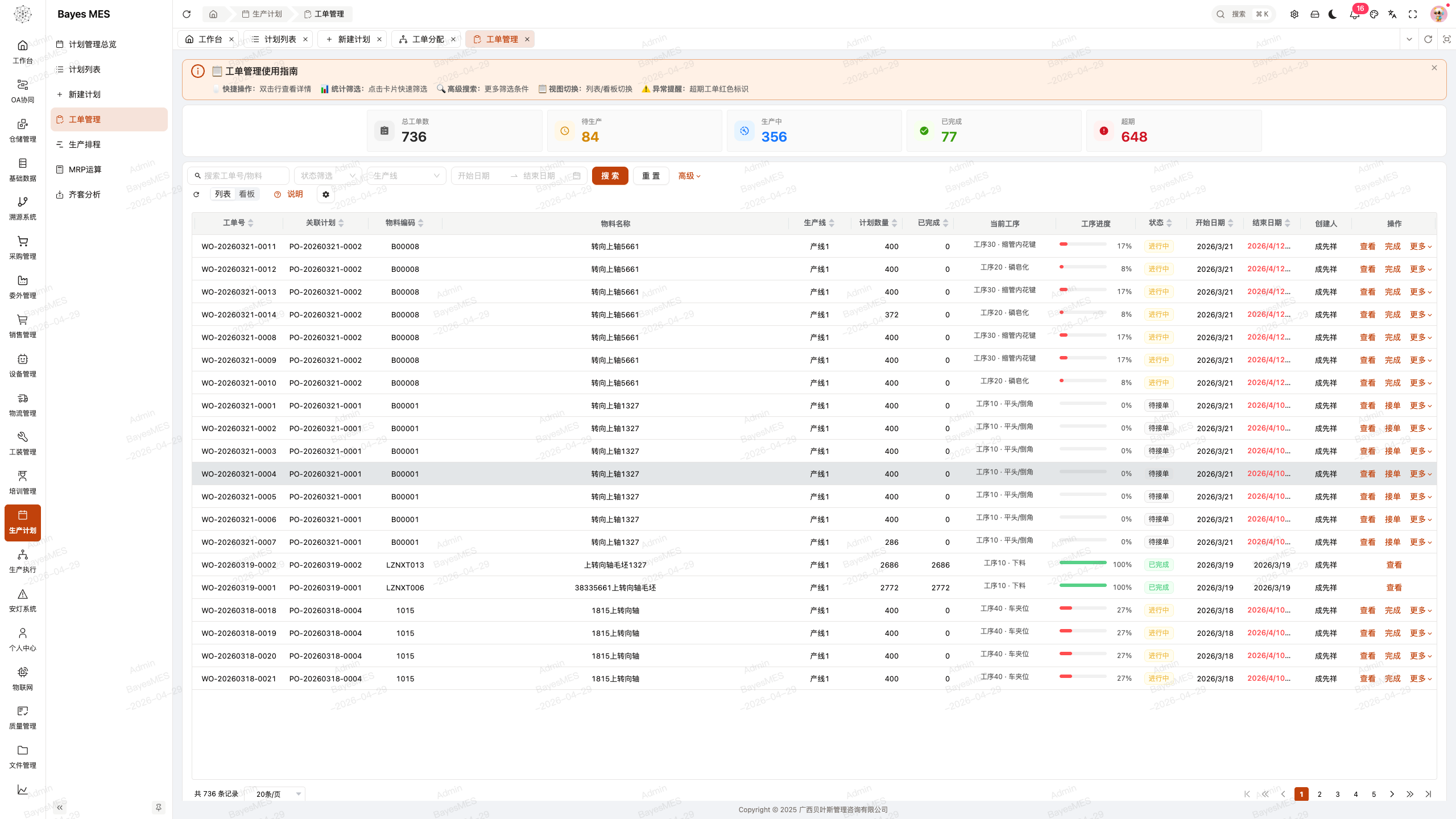Click 接单 for WO-20260321-0001
Screen dimensions: 1456x819
pyautogui.click(x=1392, y=406)
